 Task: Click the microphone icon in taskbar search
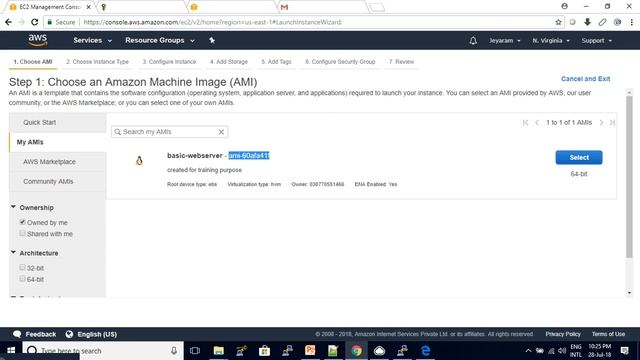tap(174, 351)
